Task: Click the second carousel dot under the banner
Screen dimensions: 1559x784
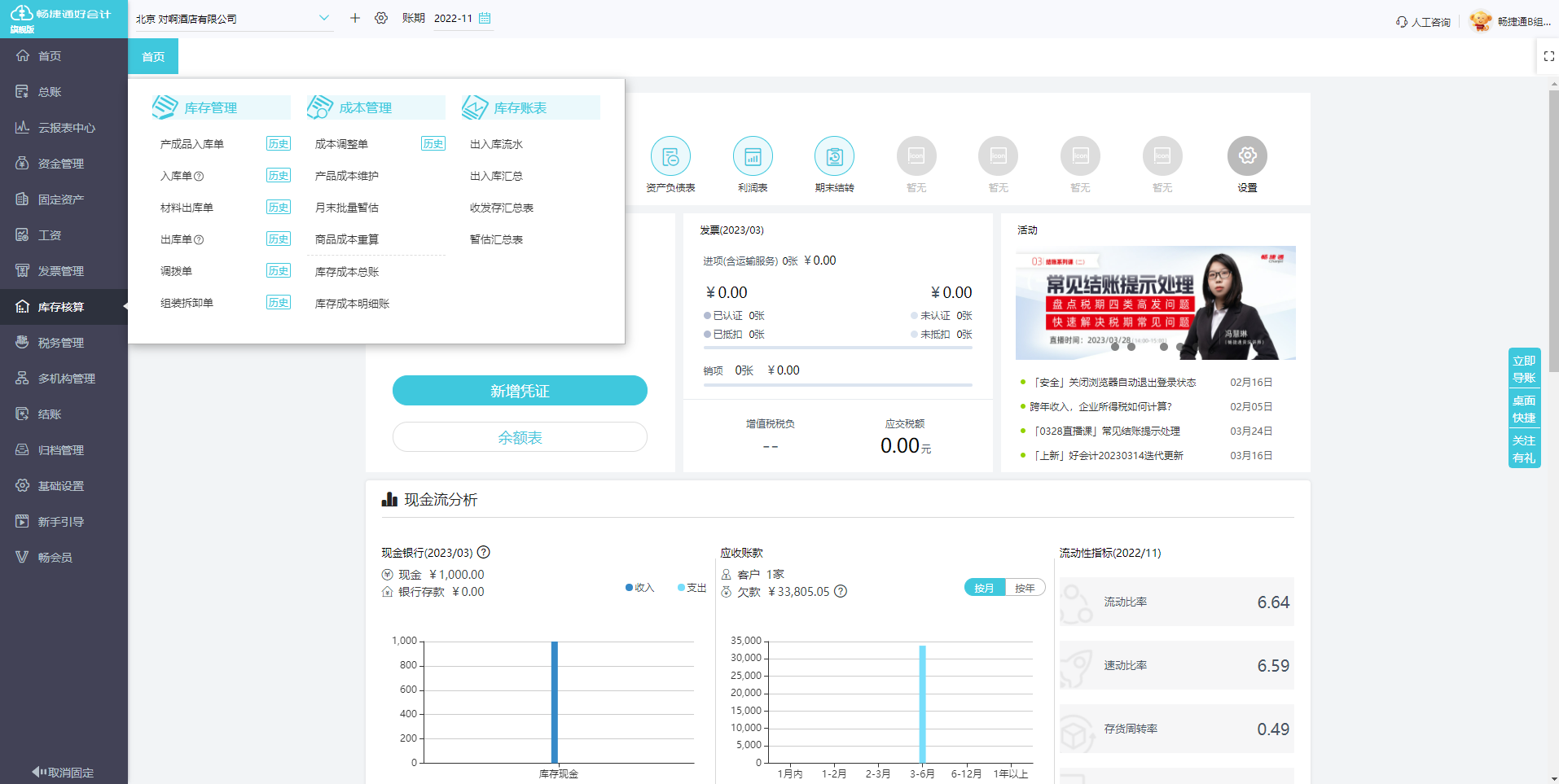Action: tap(1131, 346)
